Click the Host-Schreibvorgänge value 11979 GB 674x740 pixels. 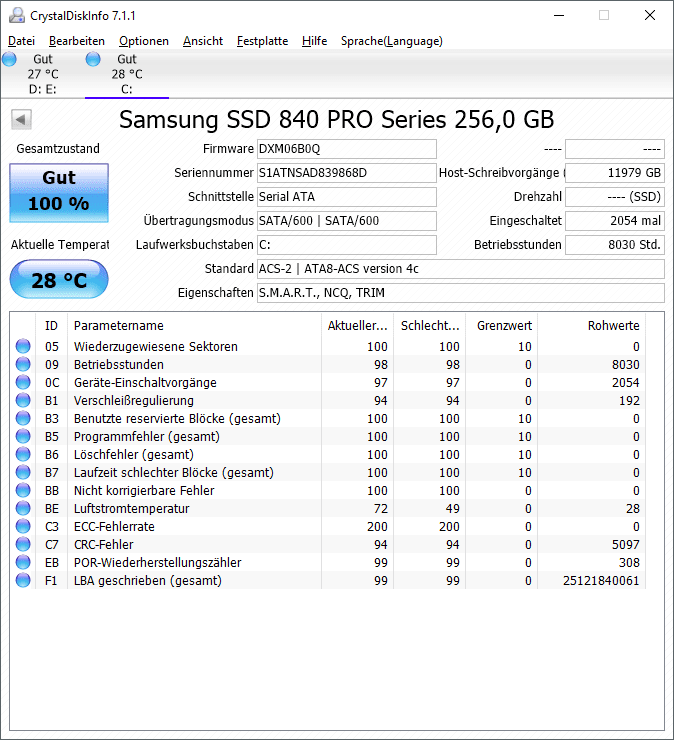615,173
